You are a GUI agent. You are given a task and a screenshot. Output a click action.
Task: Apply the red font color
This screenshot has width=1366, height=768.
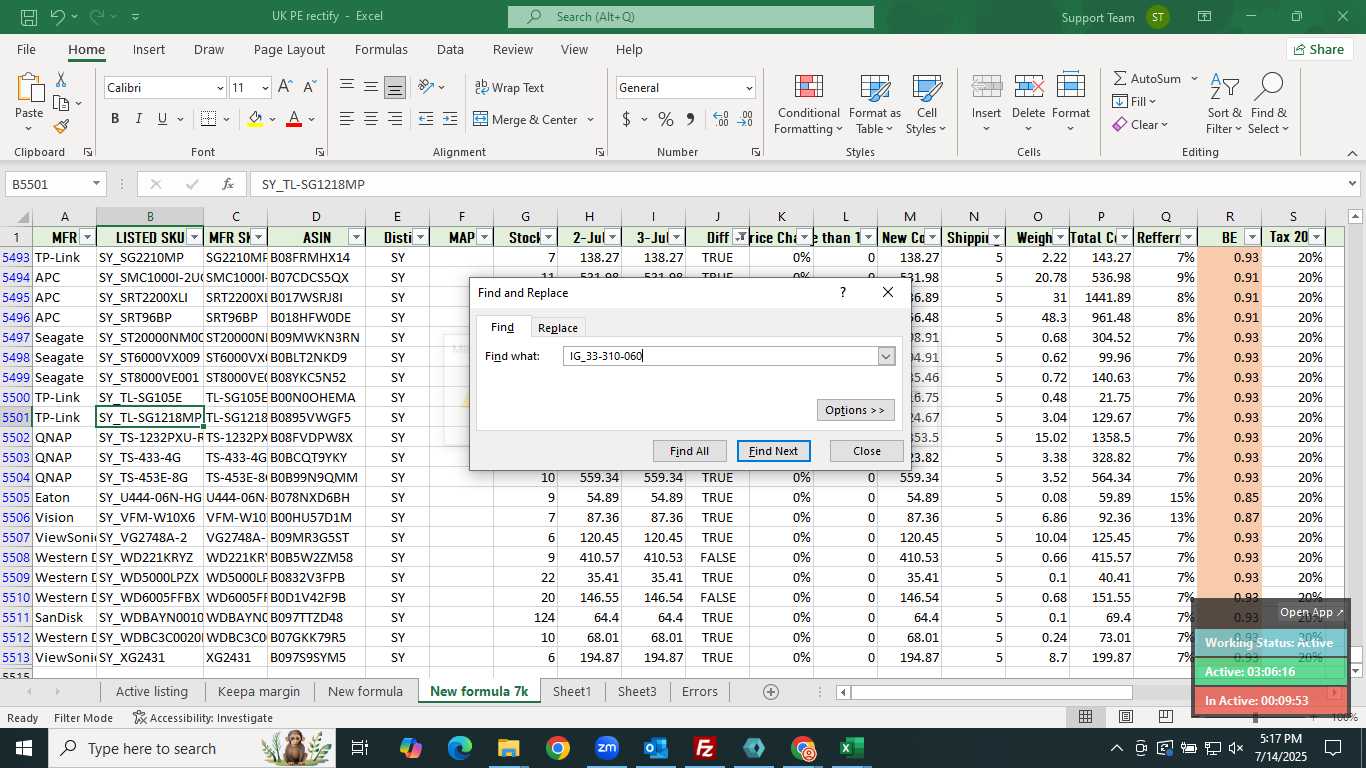coord(294,119)
